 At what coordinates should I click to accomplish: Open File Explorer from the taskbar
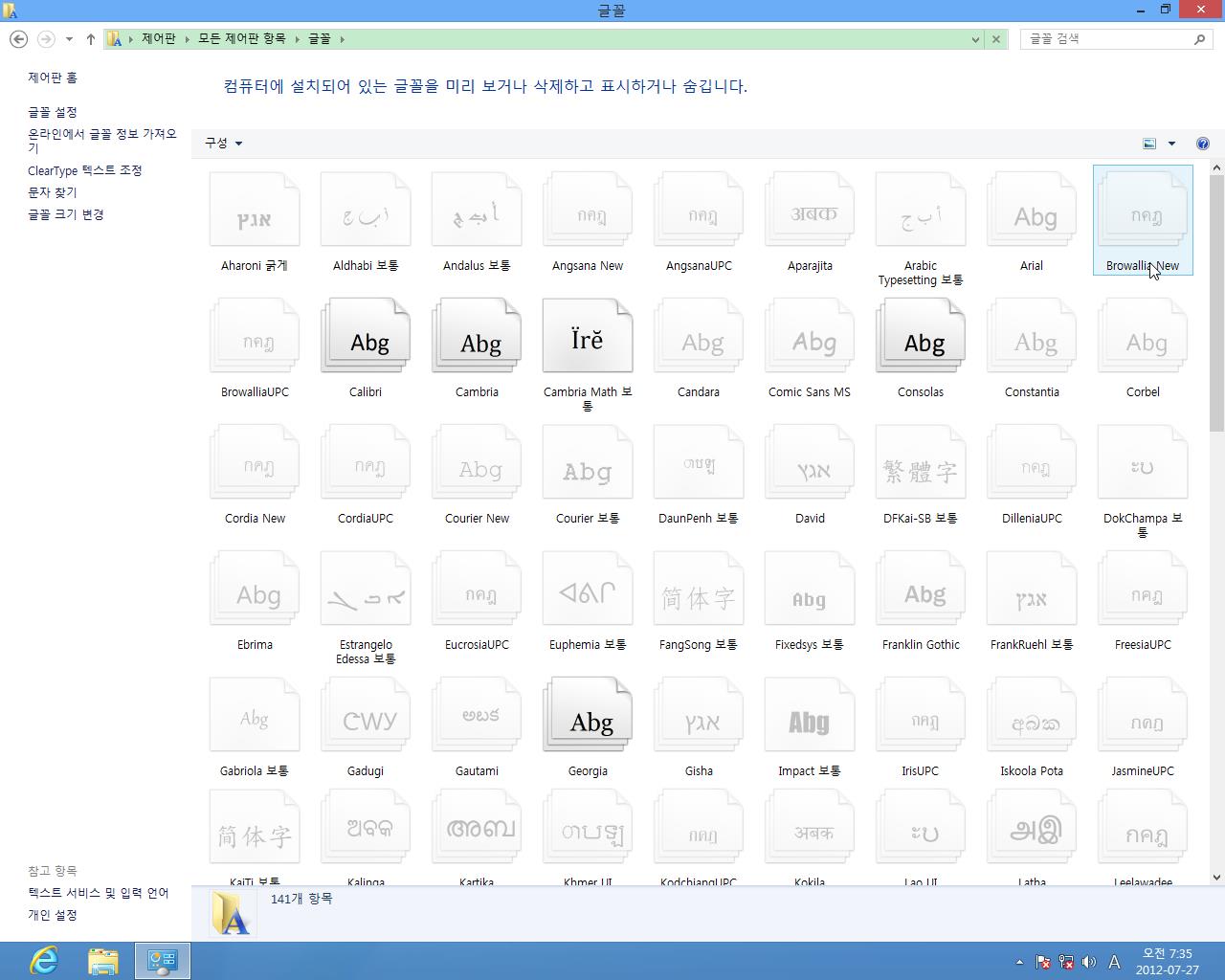click(103, 961)
